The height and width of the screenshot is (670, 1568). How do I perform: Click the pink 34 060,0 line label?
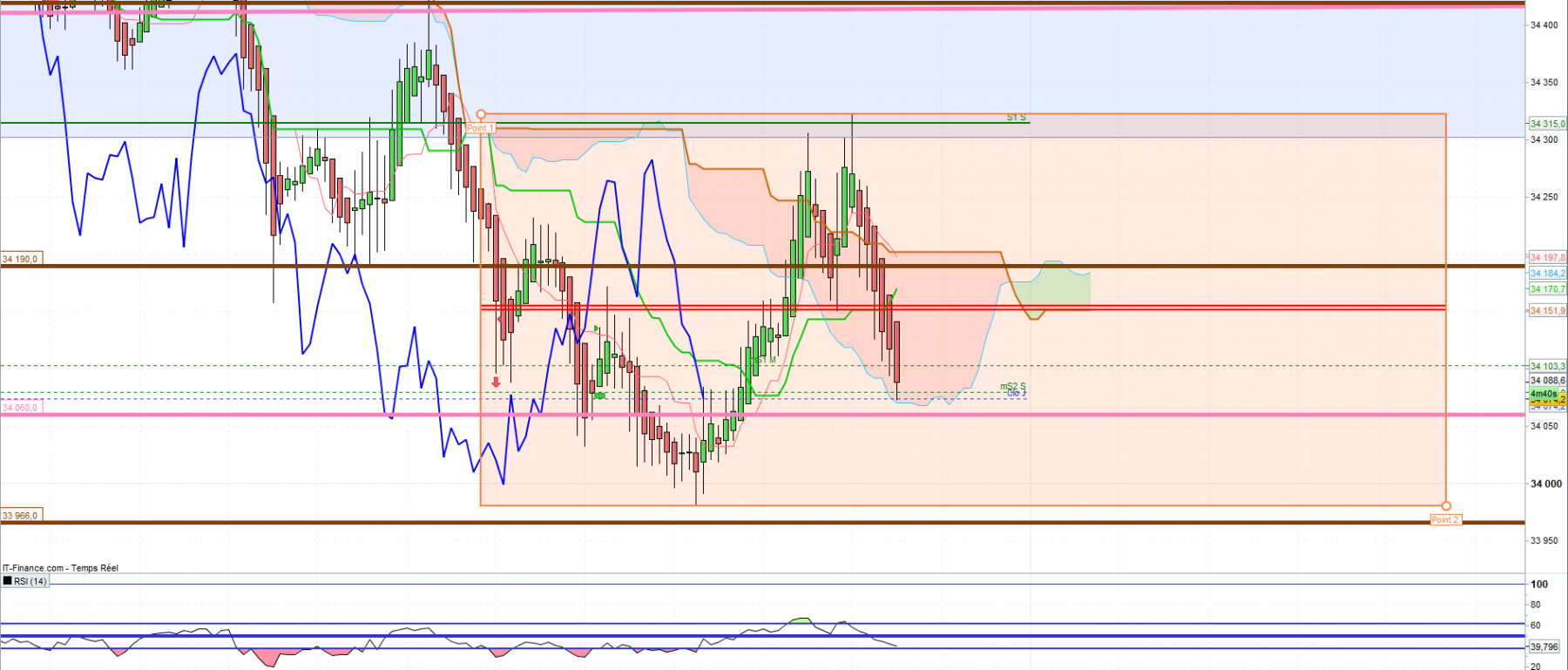pyautogui.click(x=21, y=407)
